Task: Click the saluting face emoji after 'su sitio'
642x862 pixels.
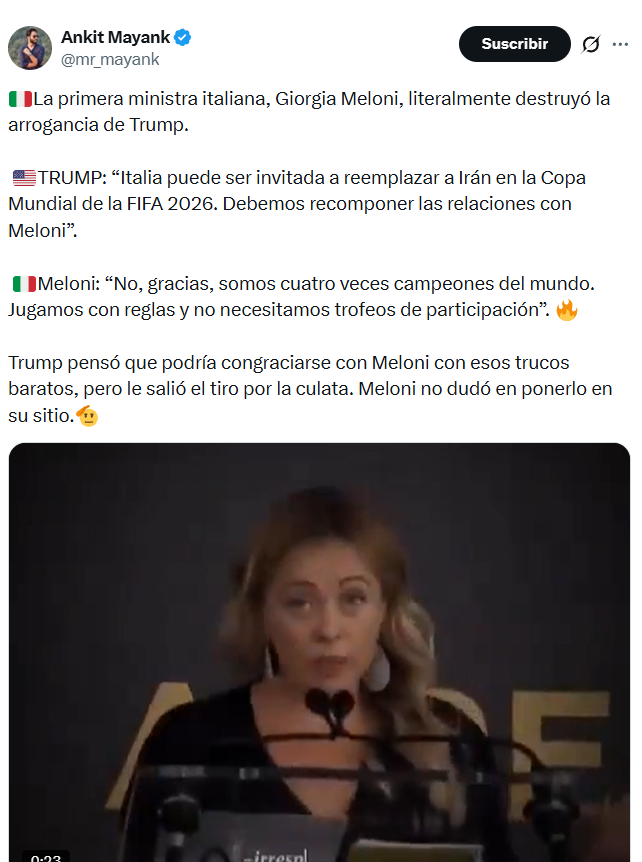Action: pos(87,416)
